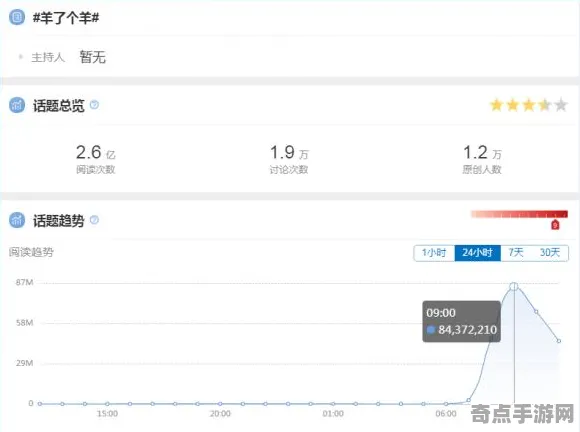Click the data point after 06:00

(469, 400)
